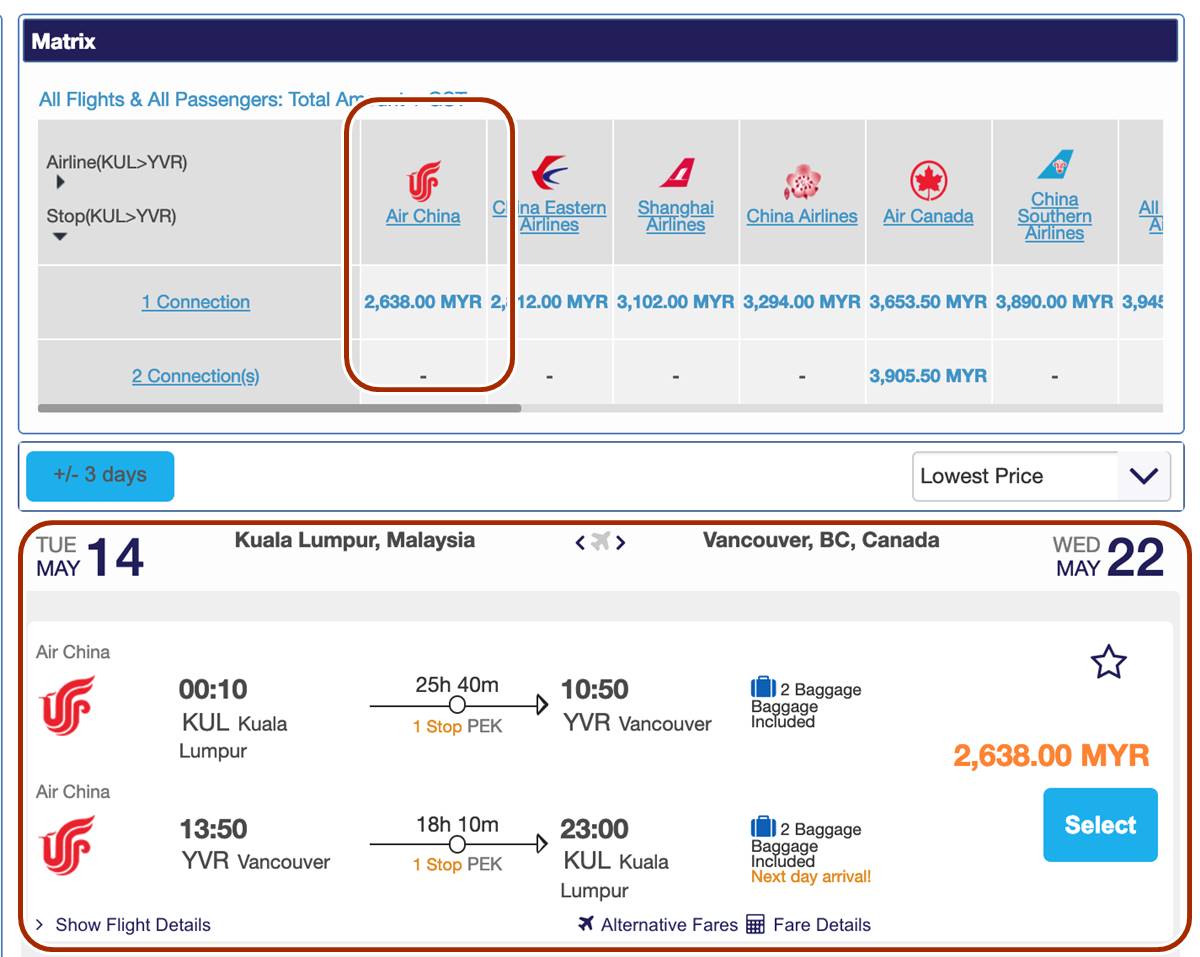Image resolution: width=1200 pixels, height=957 pixels.
Task: Open Fare Details
Action: pos(822,925)
